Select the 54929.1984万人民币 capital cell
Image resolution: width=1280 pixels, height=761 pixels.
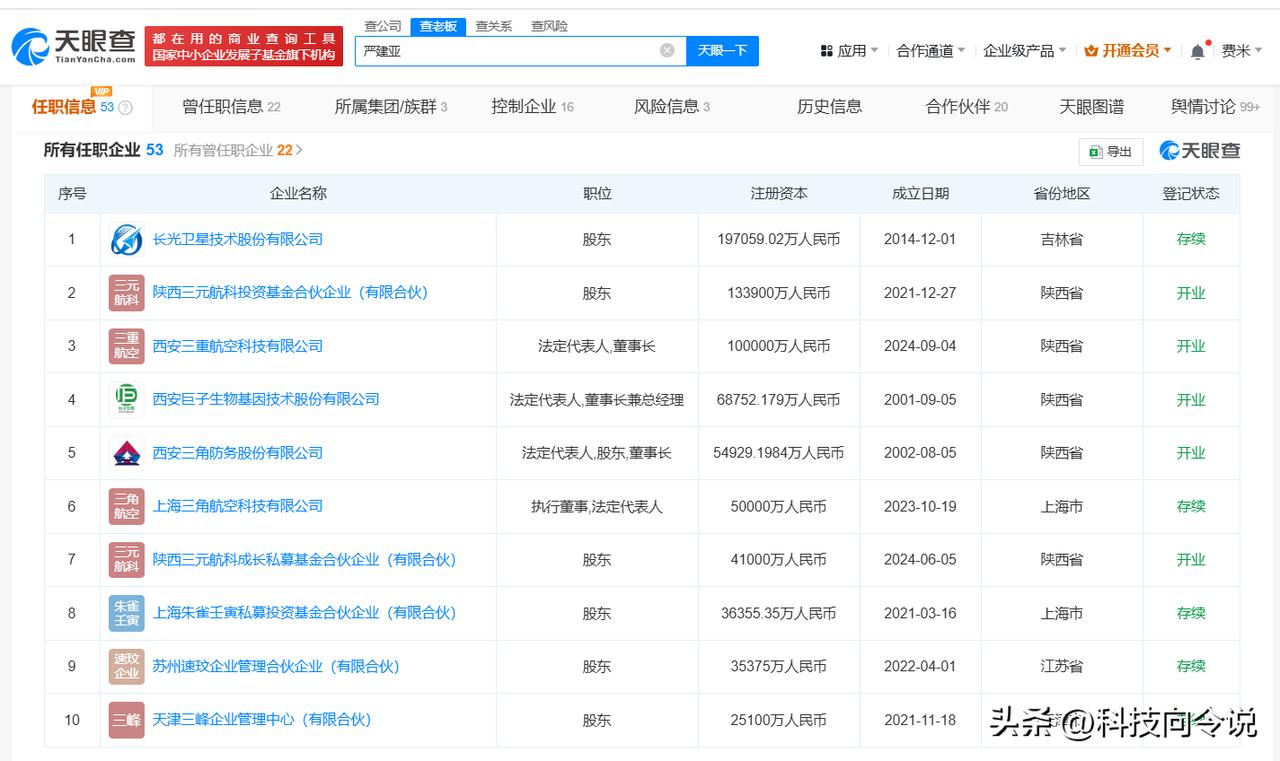[x=779, y=453]
